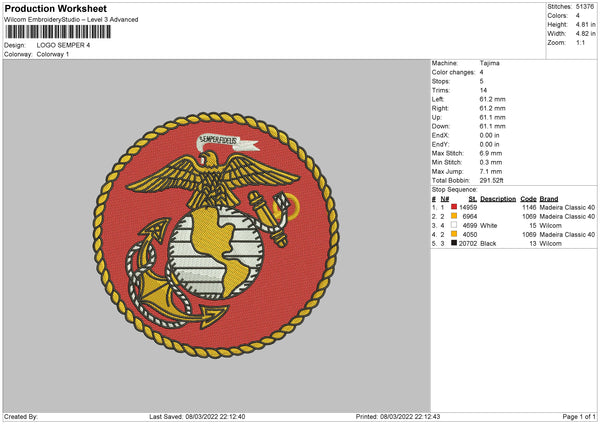Screen dimensions: 600x424
Task: Click the "Down:" measurement label
Action: click(440, 126)
